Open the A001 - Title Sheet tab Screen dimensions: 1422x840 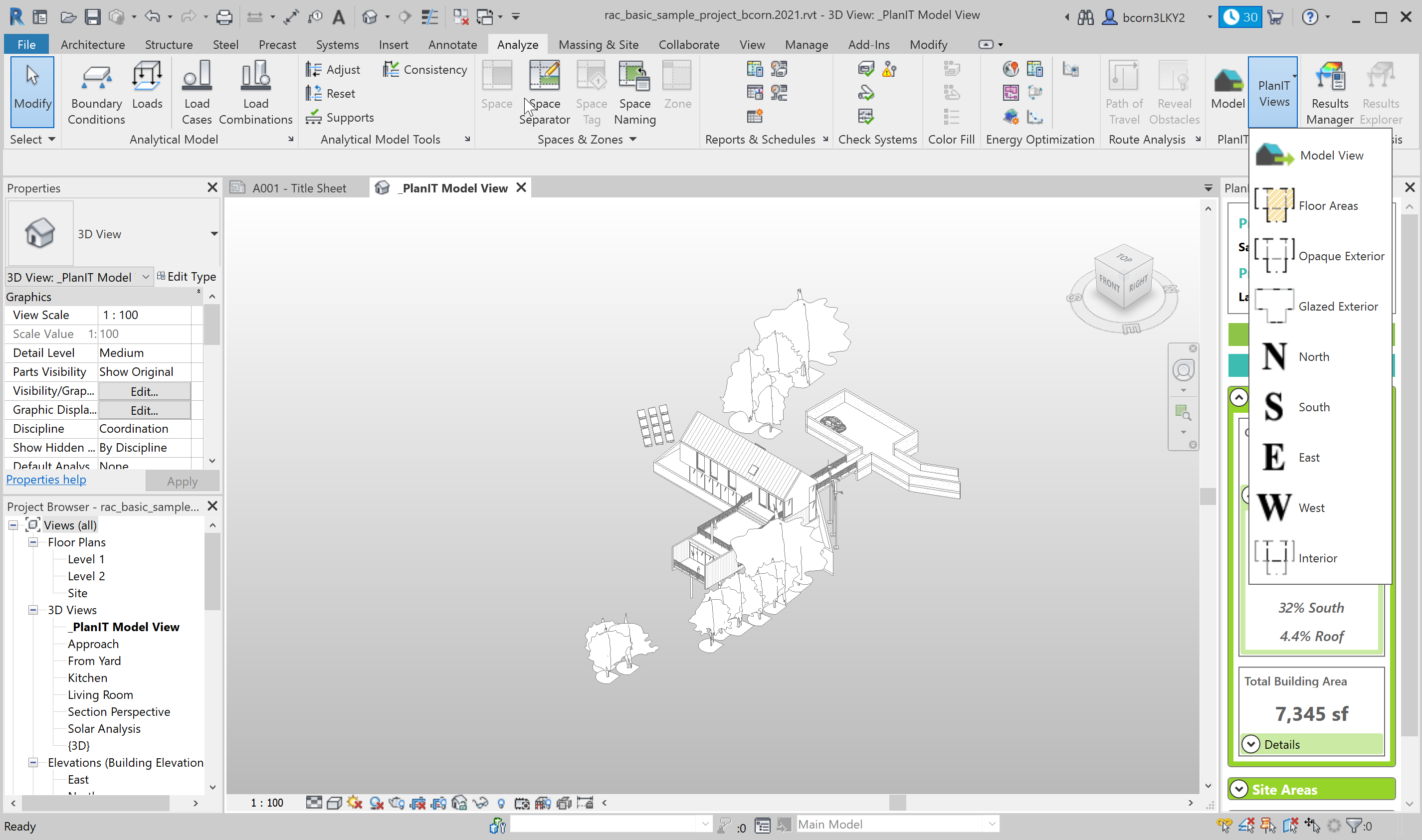[x=298, y=188]
